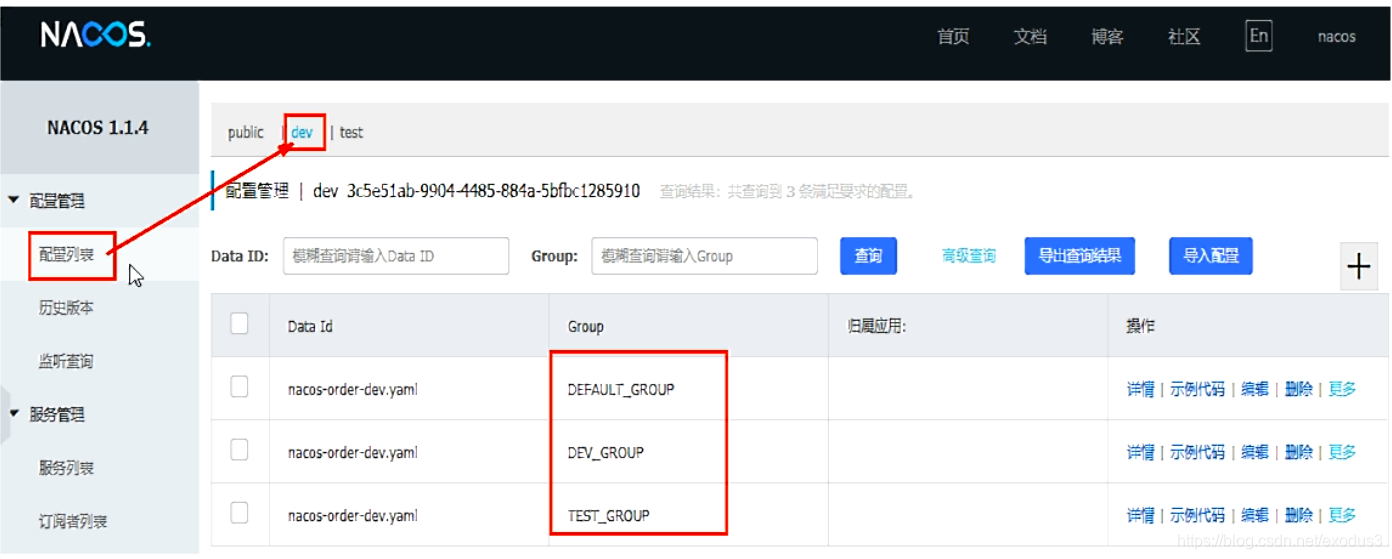The width and height of the screenshot is (1392, 559).
Task: Click the plus icon to add configuration
Action: (1358, 266)
